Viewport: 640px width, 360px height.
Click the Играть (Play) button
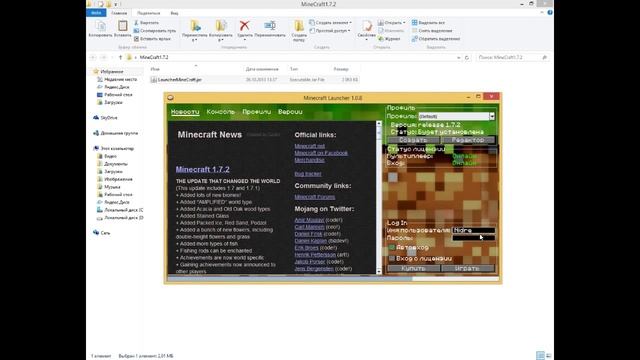pyautogui.click(x=468, y=269)
